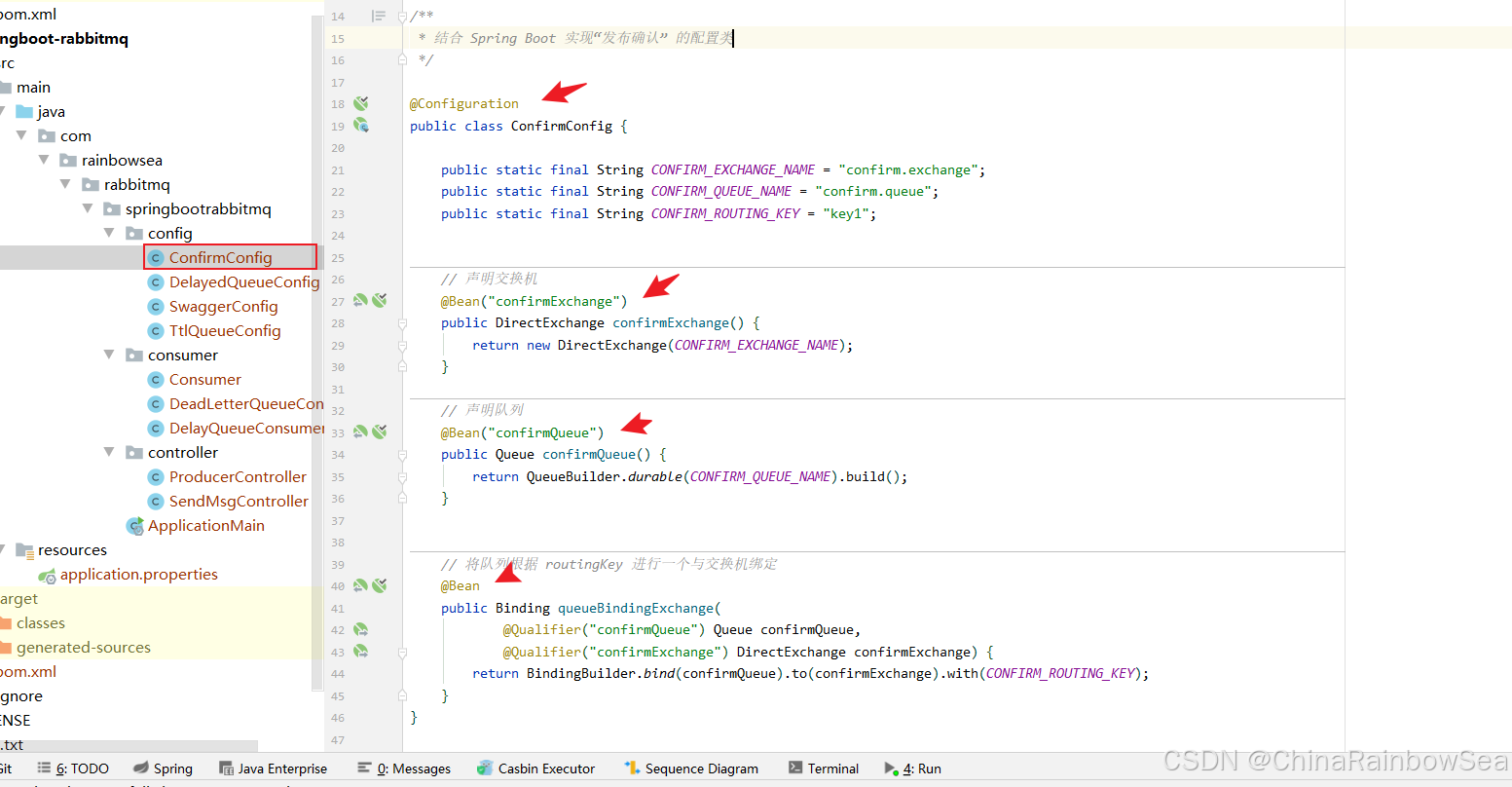Open DelayedQueueConfig class file
This screenshot has height=787, width=1512.
tap(244, 281)
